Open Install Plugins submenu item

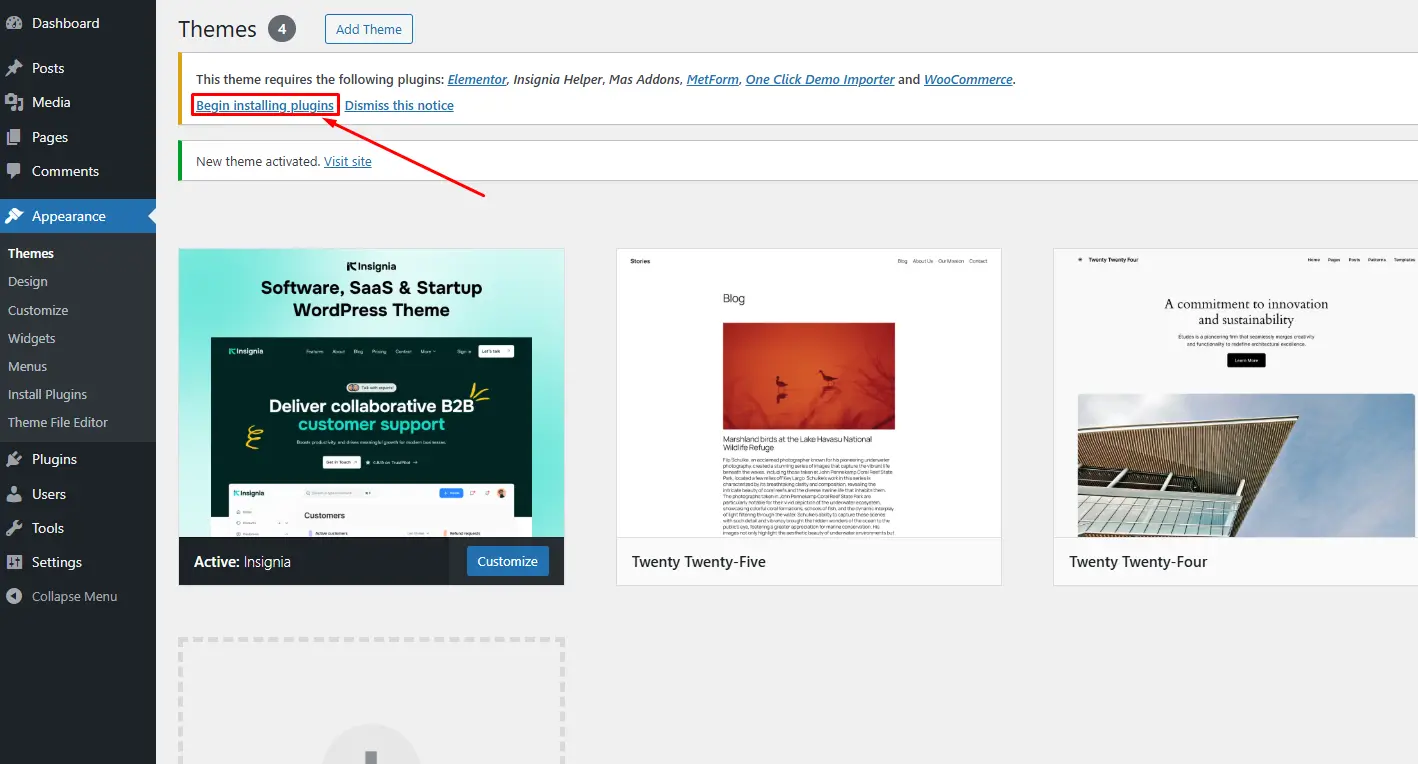(x=48, y=394)
